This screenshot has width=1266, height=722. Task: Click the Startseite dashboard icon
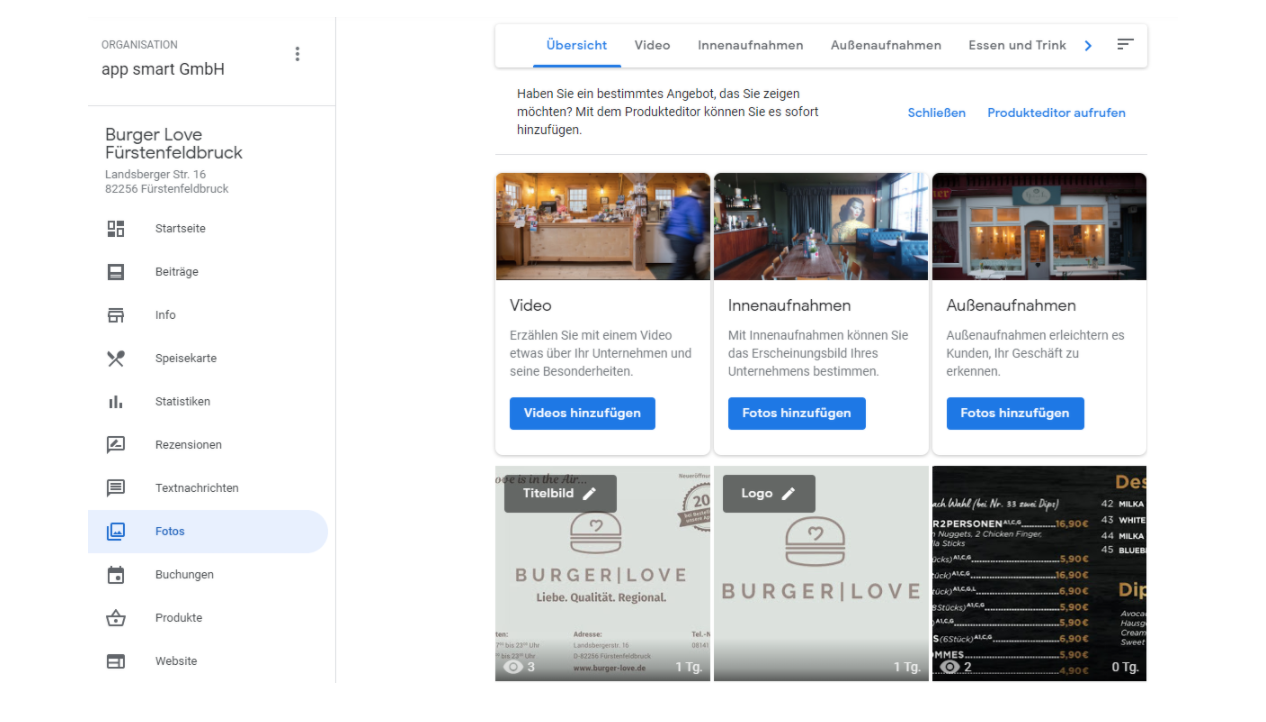[116, 229]
